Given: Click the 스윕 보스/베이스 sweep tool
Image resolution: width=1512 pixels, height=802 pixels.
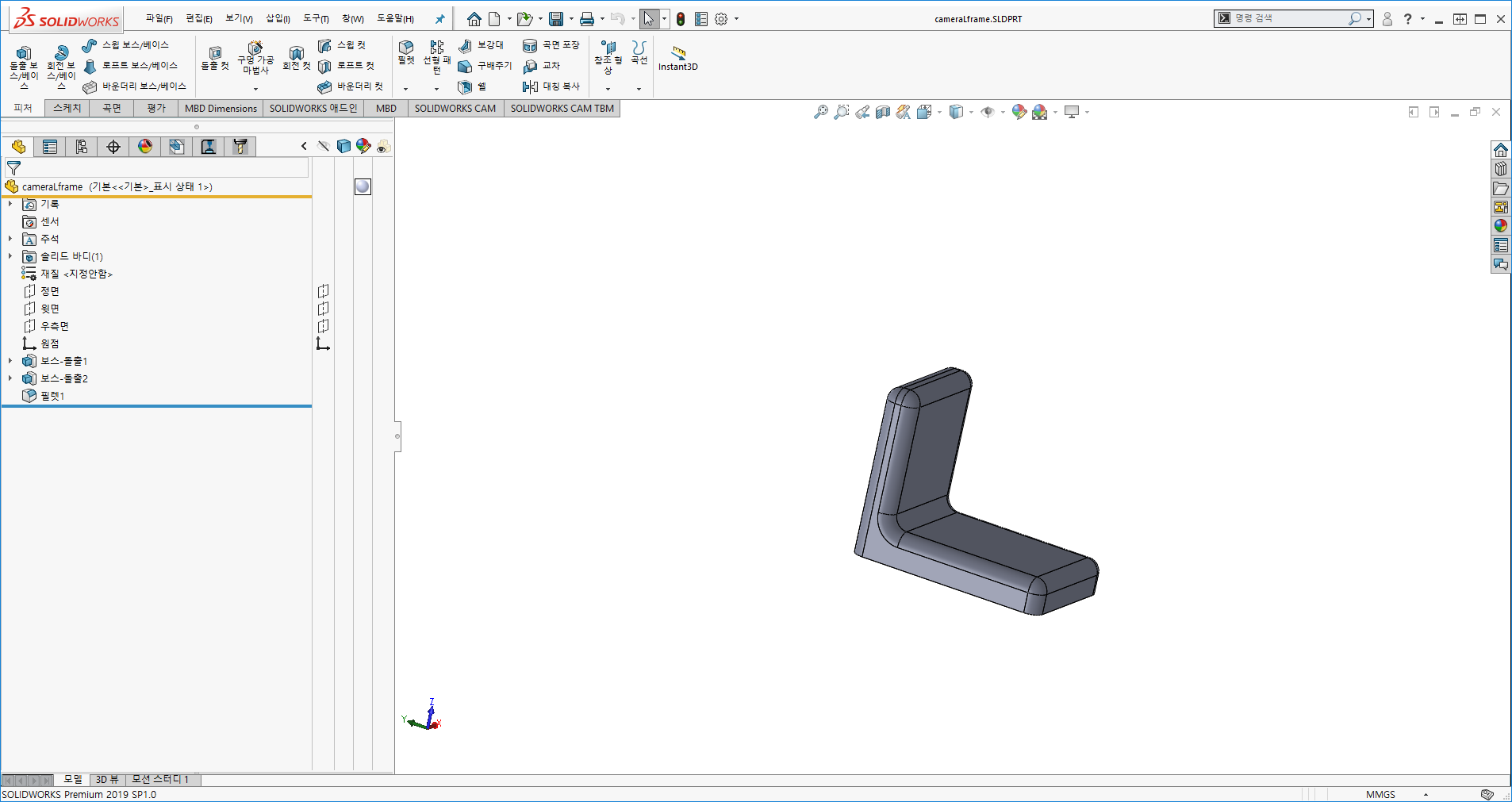Looking at the screenshot, I should coord(125,45).
